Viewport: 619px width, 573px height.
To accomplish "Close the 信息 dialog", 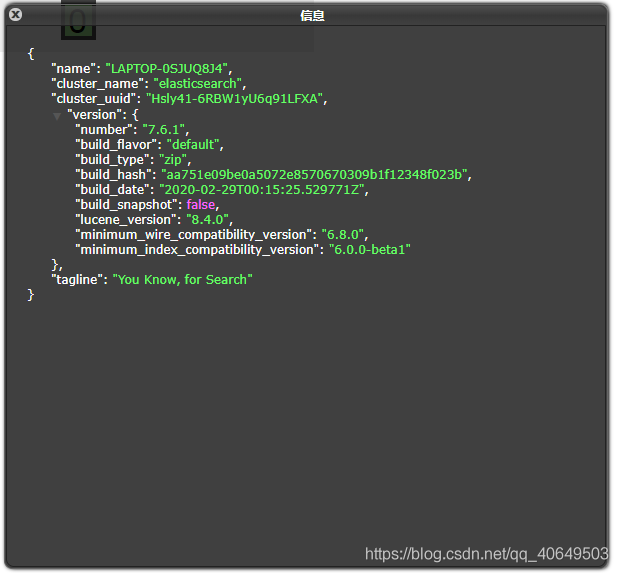I will (15, 15).
